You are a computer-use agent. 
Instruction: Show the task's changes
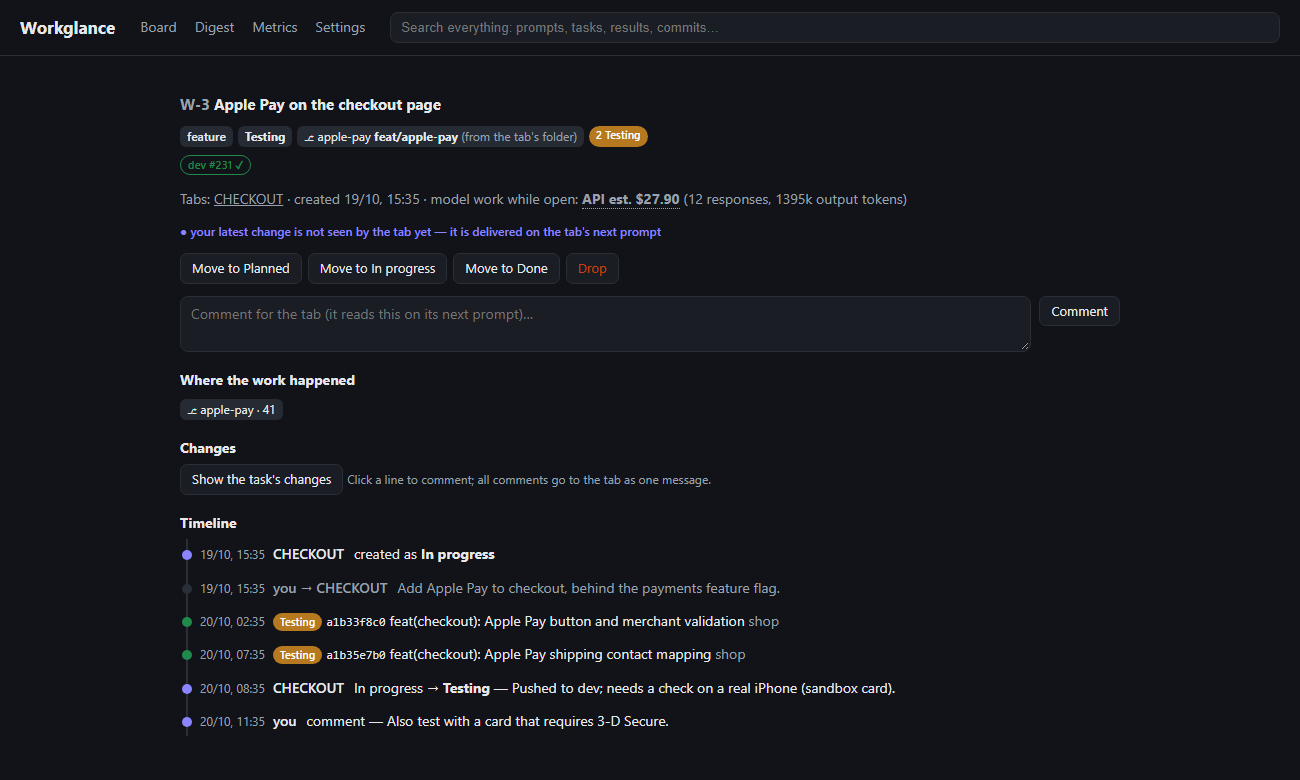(261, 479)
